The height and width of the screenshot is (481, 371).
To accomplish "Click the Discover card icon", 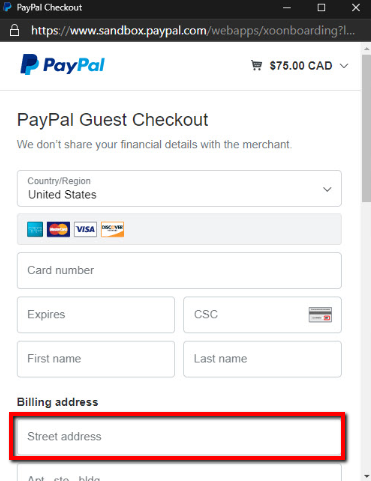I will point(112,229).
